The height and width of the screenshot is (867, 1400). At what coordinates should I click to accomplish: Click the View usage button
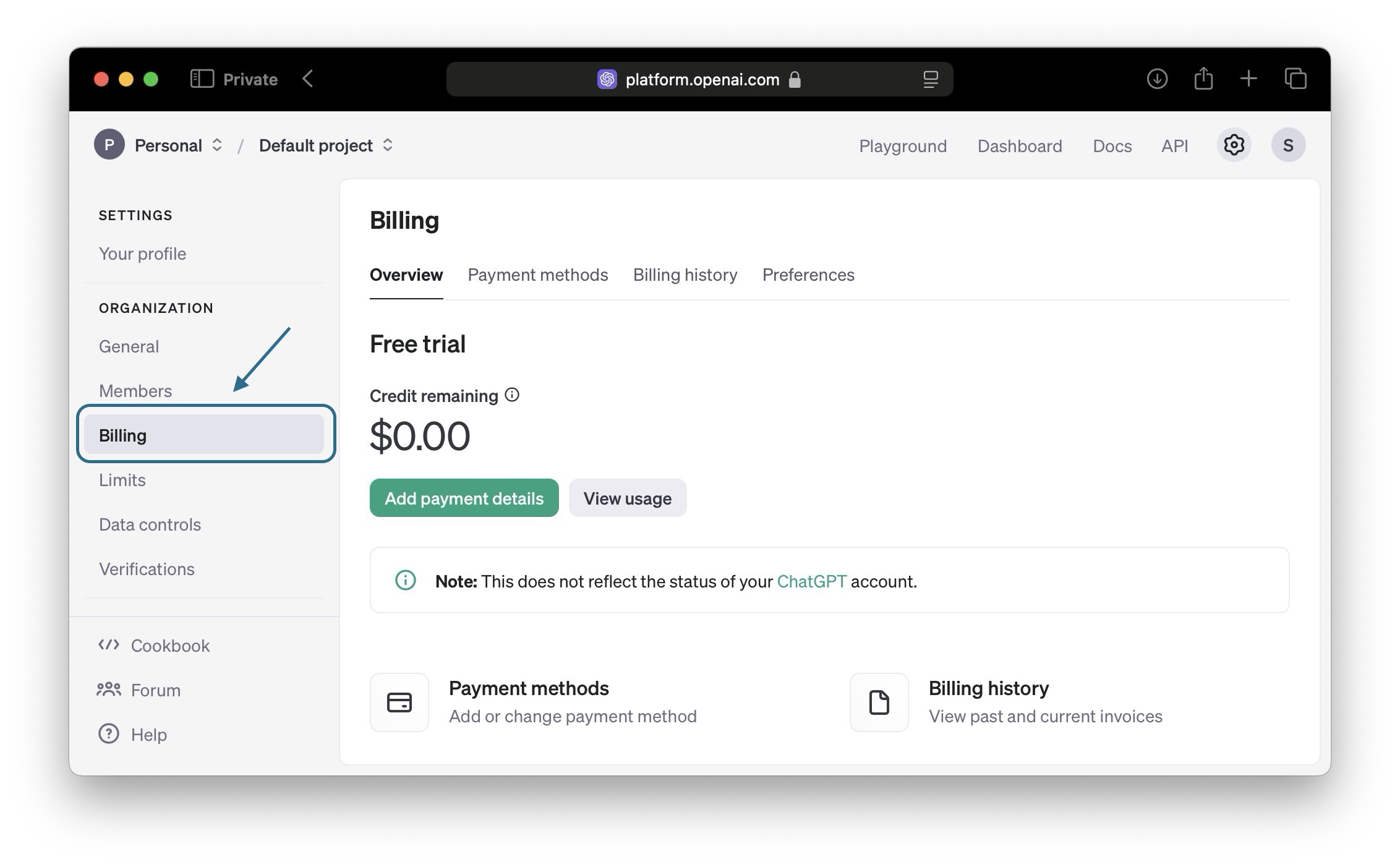[628, 498]
